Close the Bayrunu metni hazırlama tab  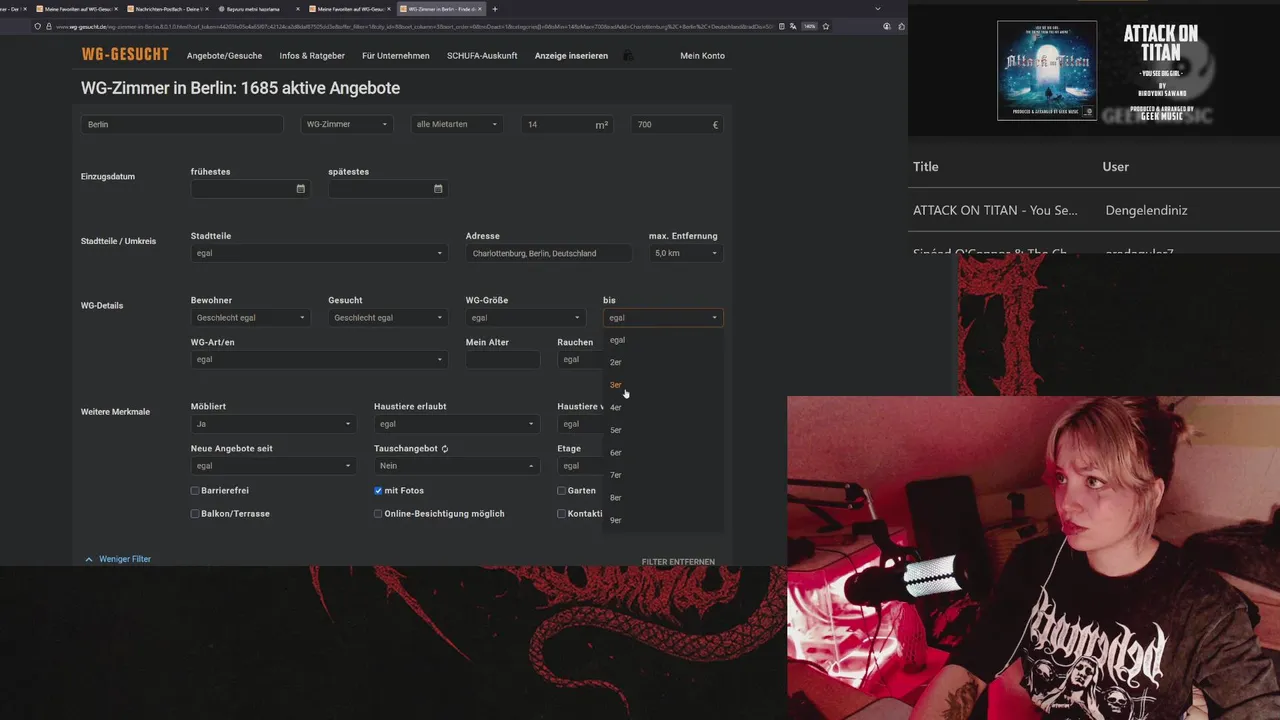click(298, 9)
